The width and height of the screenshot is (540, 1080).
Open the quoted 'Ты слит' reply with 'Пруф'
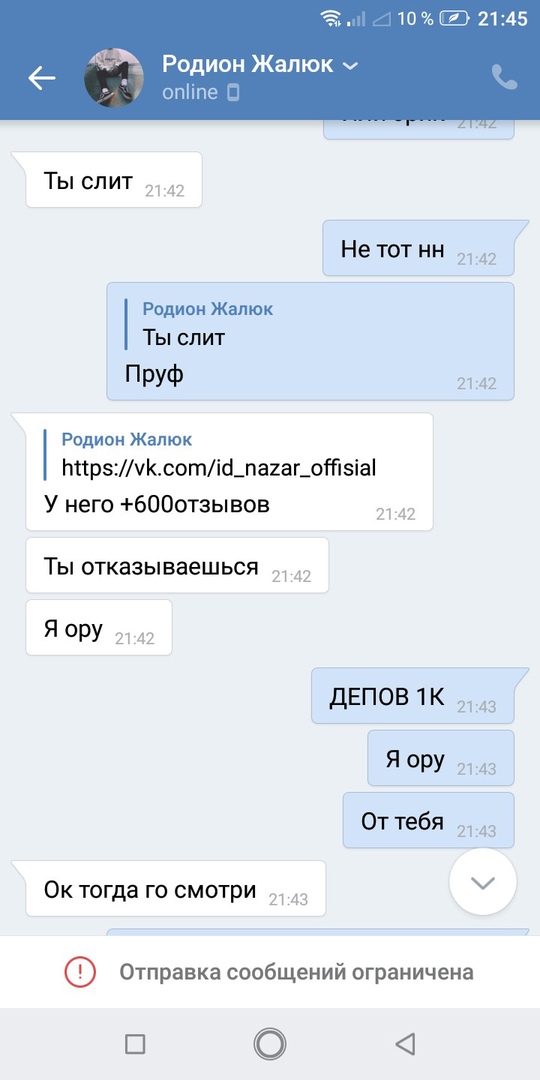pyautogui.click(x=310, y=341)
